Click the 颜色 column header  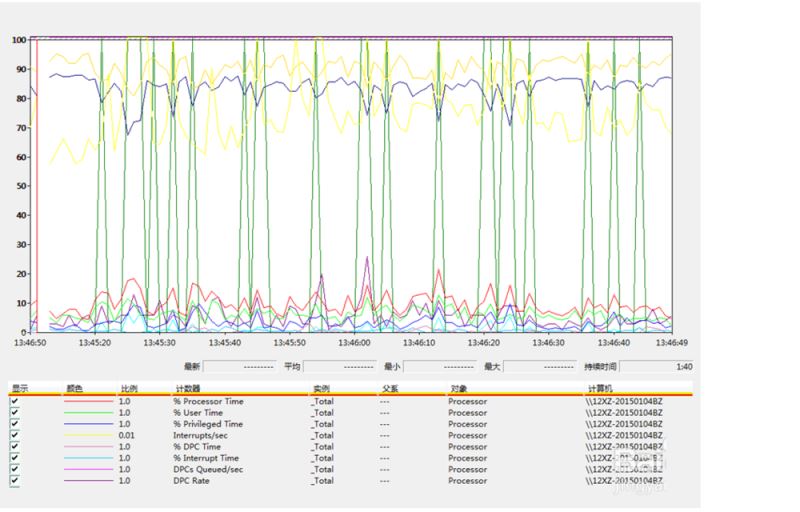coord(75,388)
